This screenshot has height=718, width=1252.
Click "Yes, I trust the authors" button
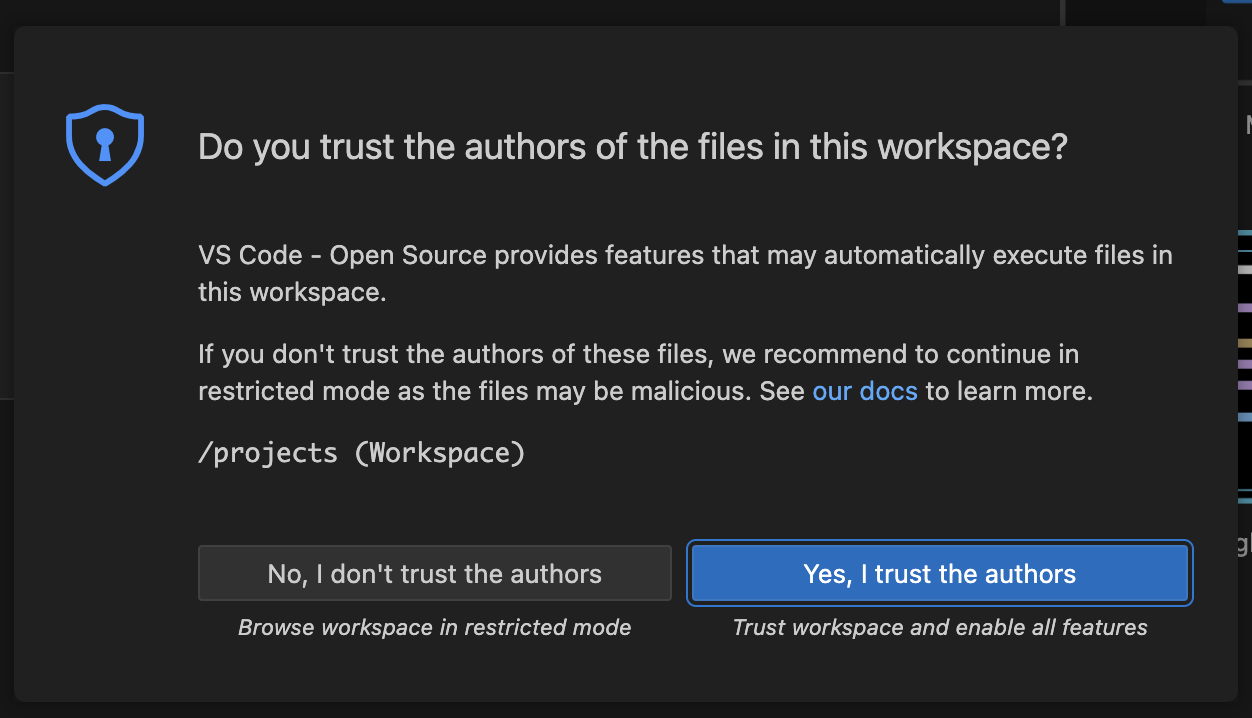coord(939,573)
